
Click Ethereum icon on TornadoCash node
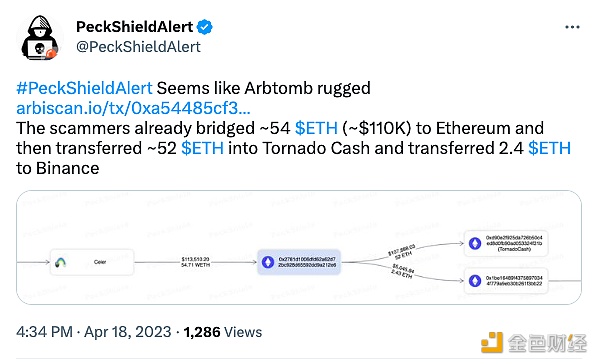click(x=475, y=243)
